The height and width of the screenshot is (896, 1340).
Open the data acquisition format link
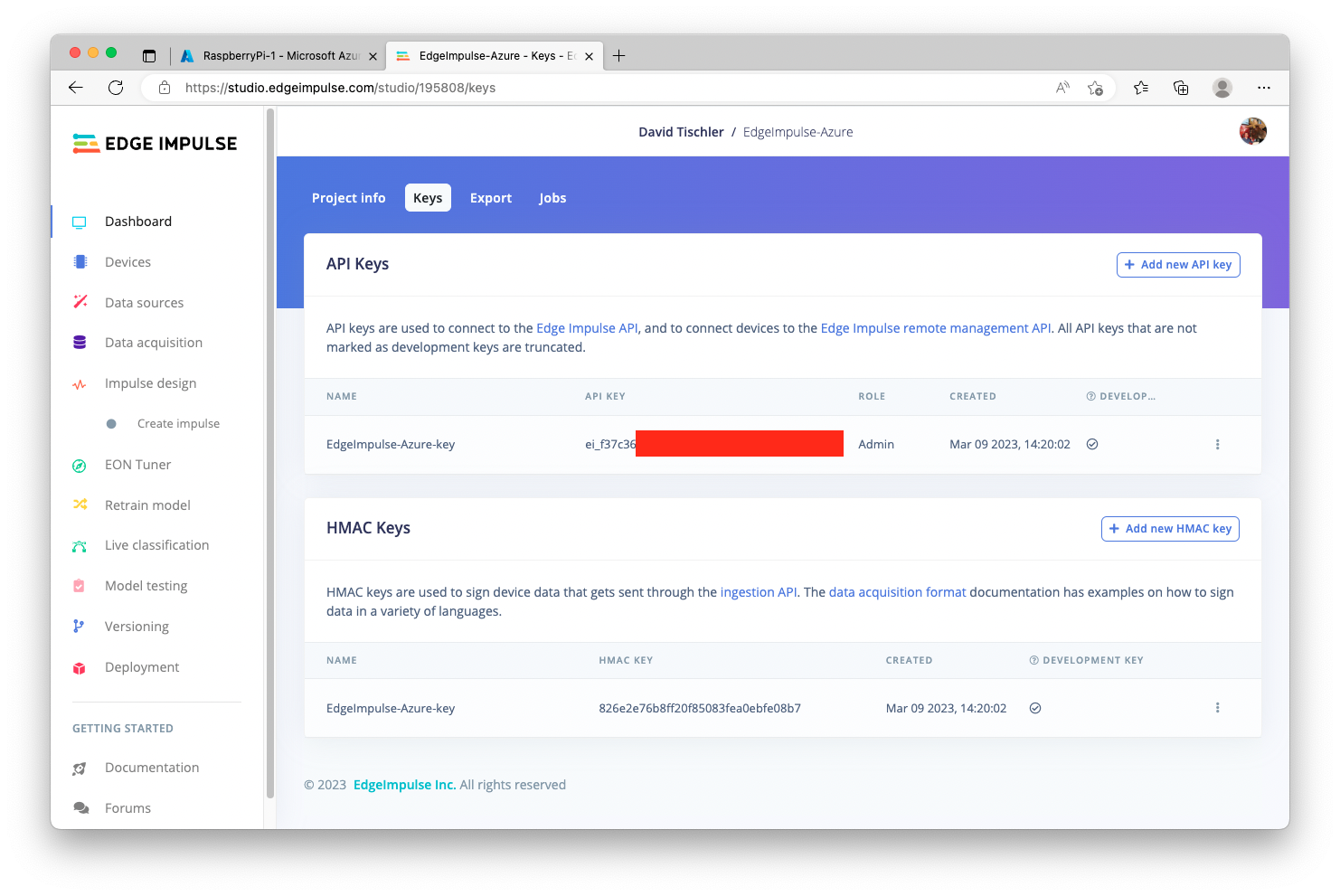[x=897, y=592]
